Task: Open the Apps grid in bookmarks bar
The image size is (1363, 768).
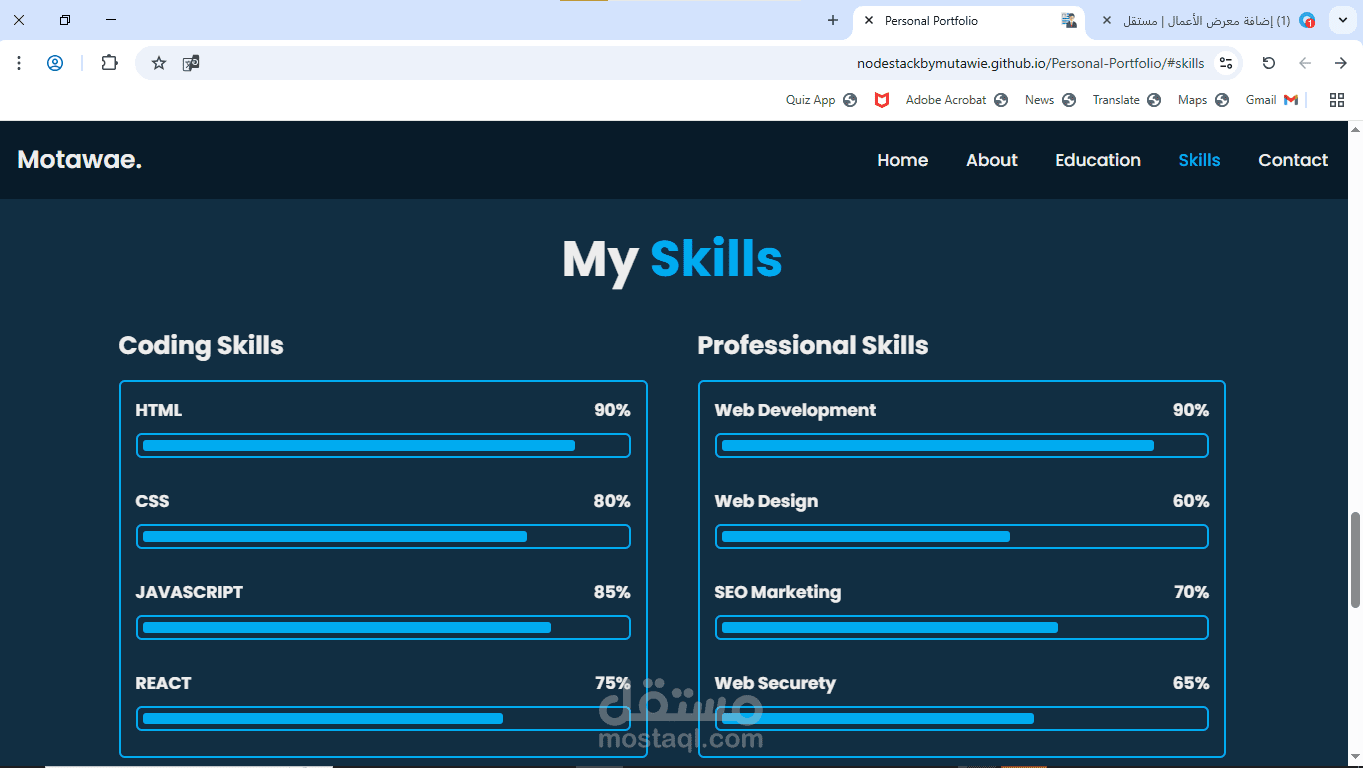Action: [1336, 100]
